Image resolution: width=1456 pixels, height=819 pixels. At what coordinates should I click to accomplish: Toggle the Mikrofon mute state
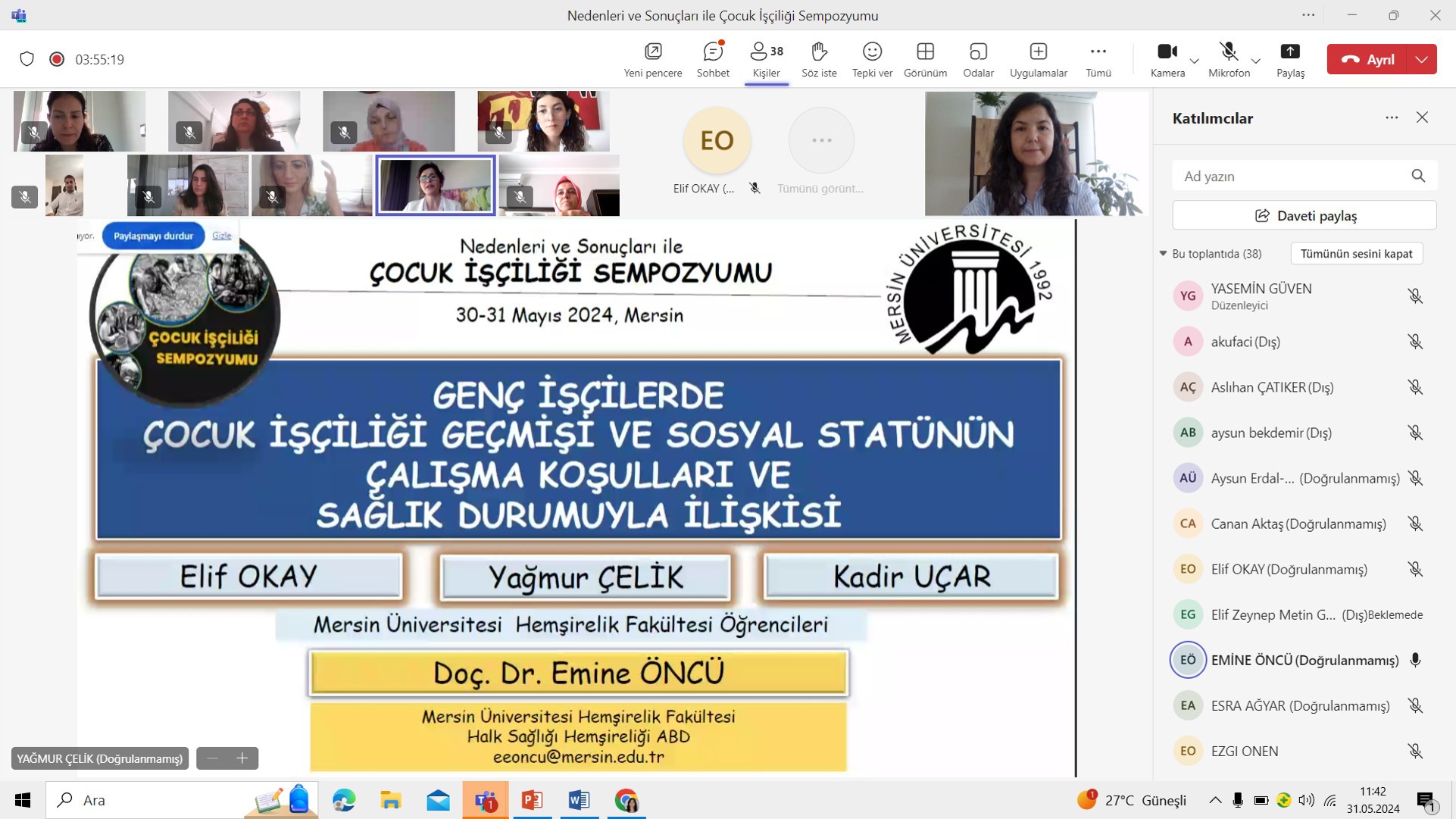[x=1229, y=59]
